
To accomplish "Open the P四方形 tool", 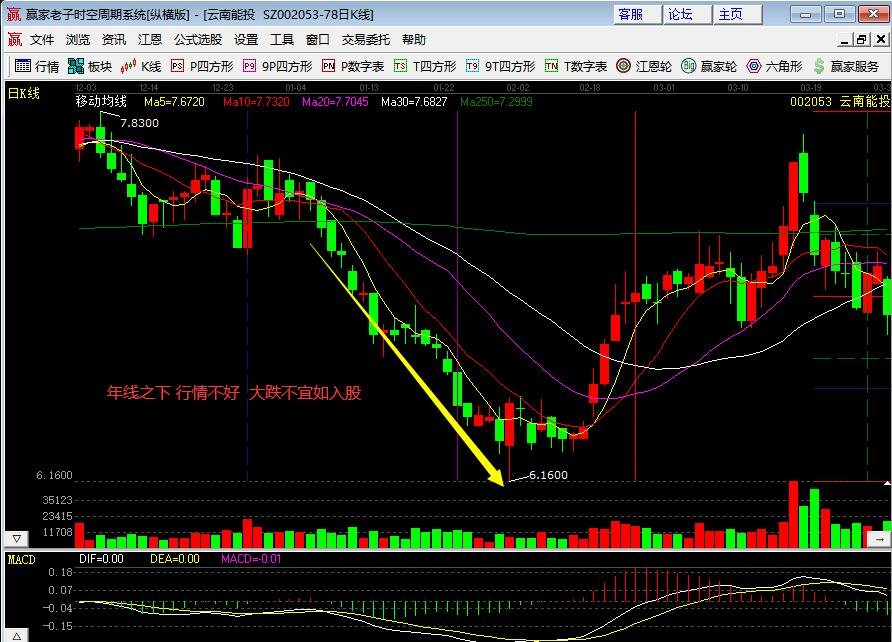I will (202, 67).
